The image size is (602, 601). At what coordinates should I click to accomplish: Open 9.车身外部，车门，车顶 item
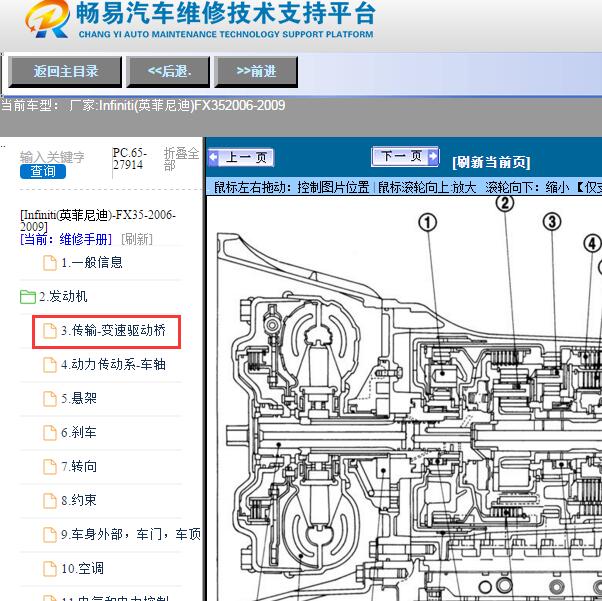[x=131, y=534]
